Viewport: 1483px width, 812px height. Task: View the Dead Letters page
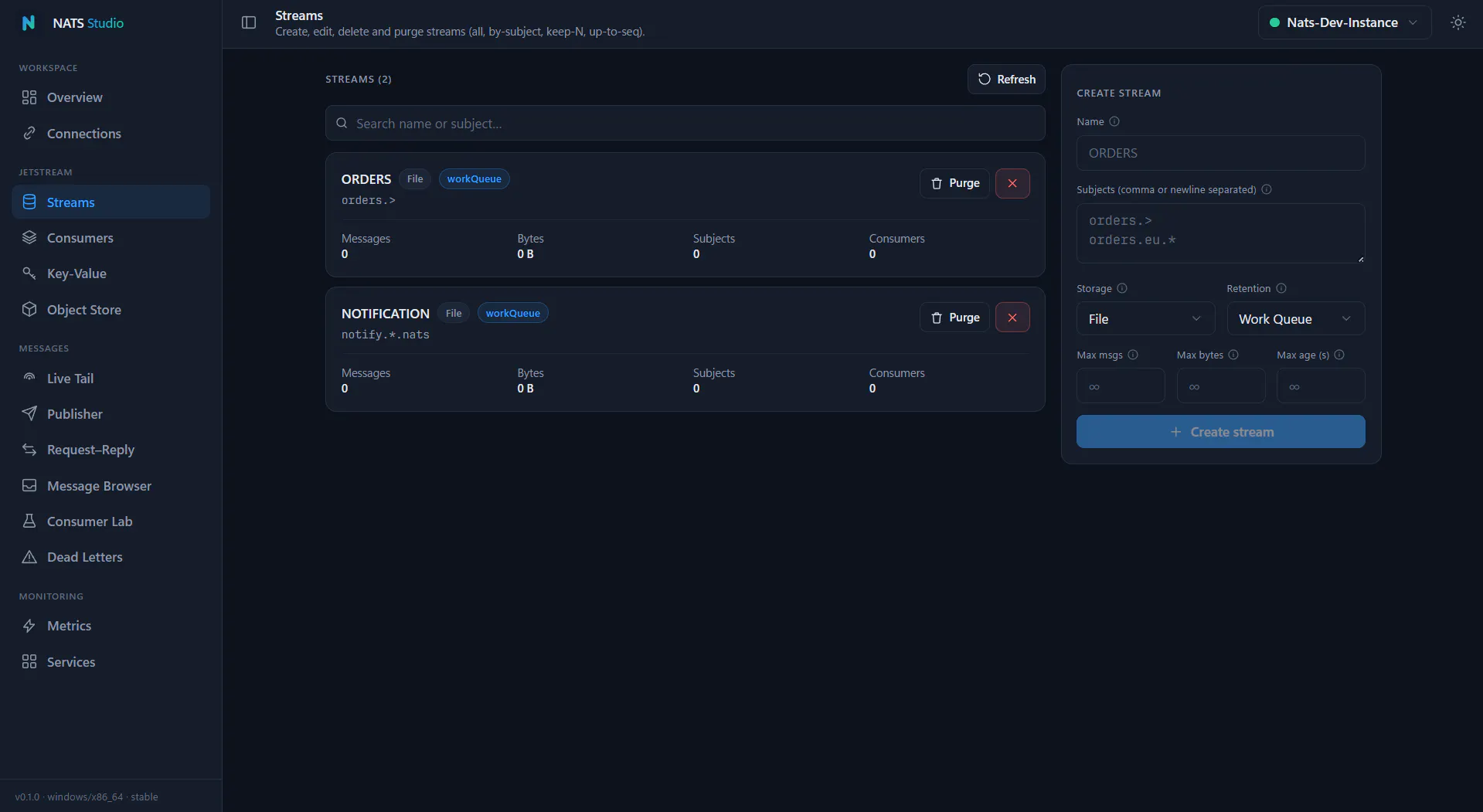coord(111,557)
